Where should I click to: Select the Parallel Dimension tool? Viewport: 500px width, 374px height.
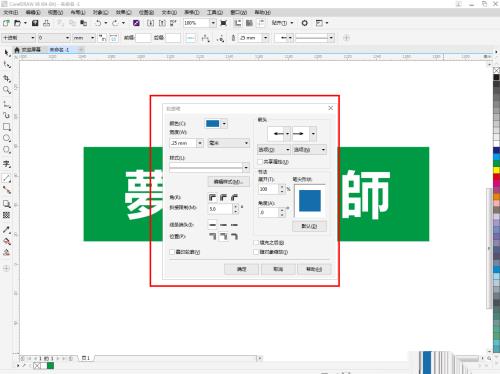coord(7,178)
